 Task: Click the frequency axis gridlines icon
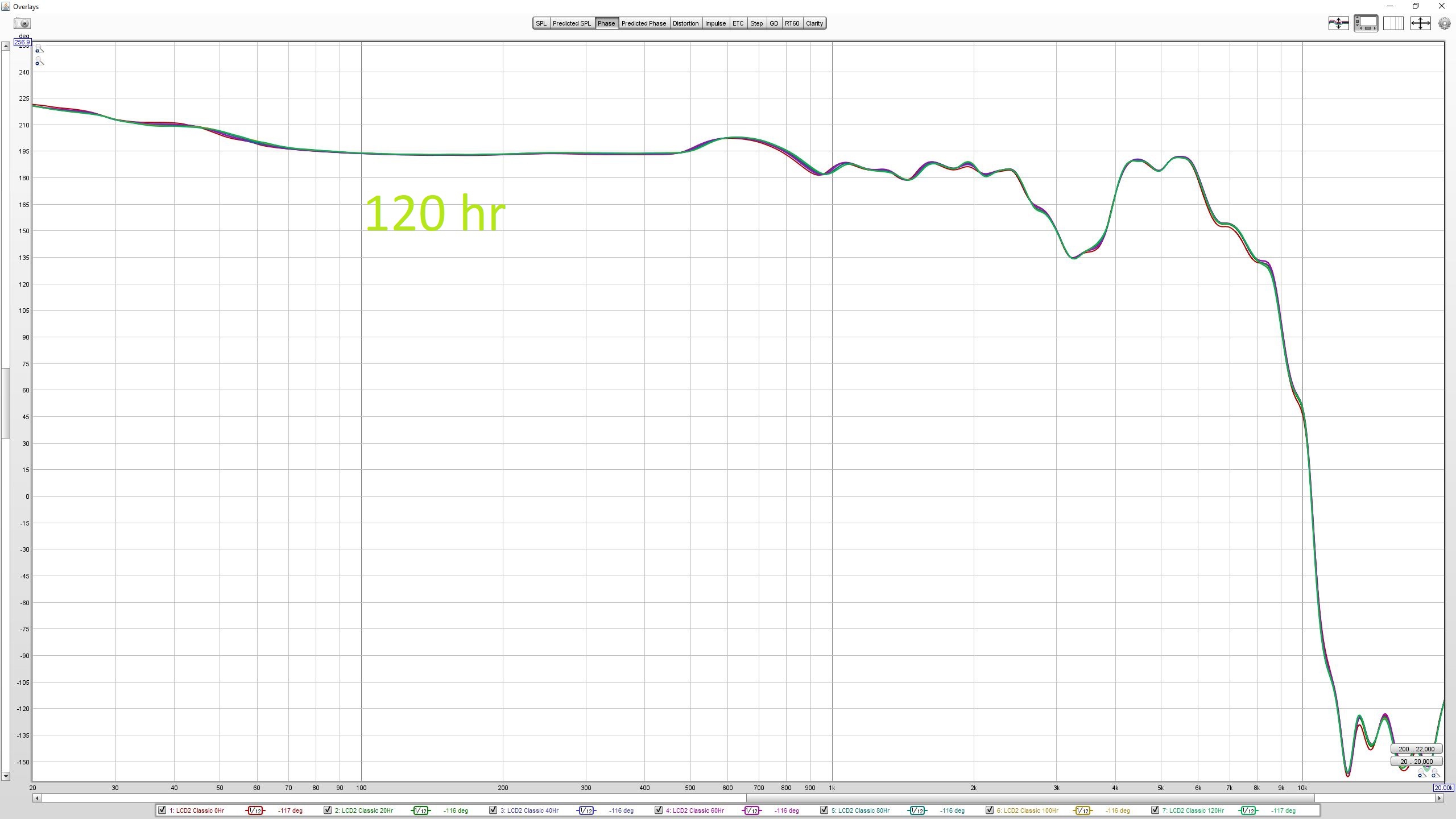[x=1393, y=23]
